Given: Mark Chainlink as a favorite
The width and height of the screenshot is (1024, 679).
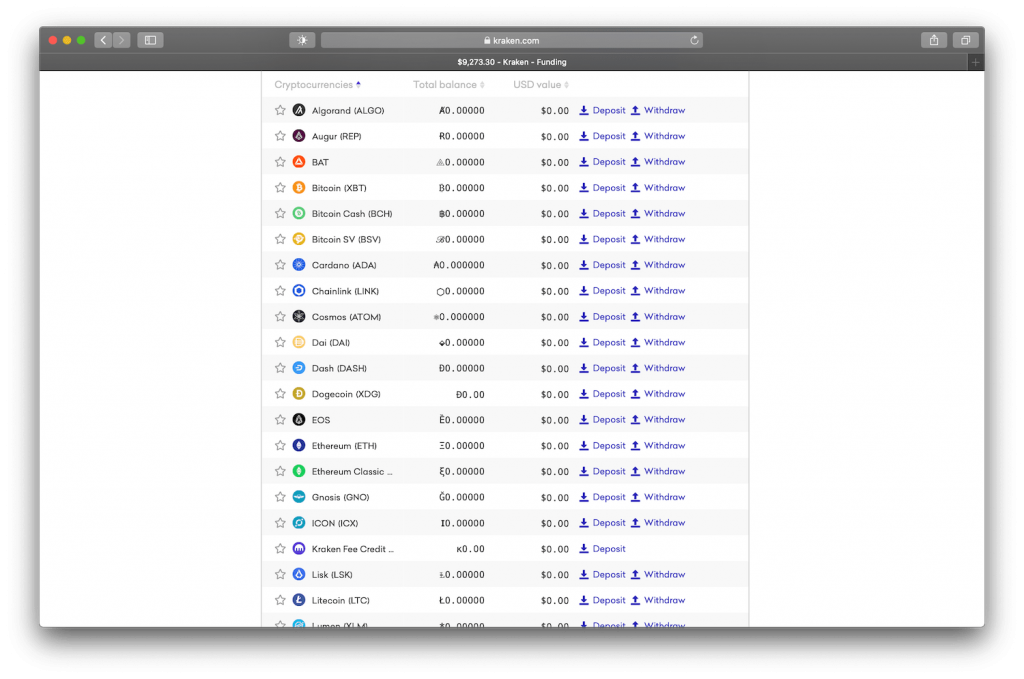Looking at the screenshot, I should [280, 291].
